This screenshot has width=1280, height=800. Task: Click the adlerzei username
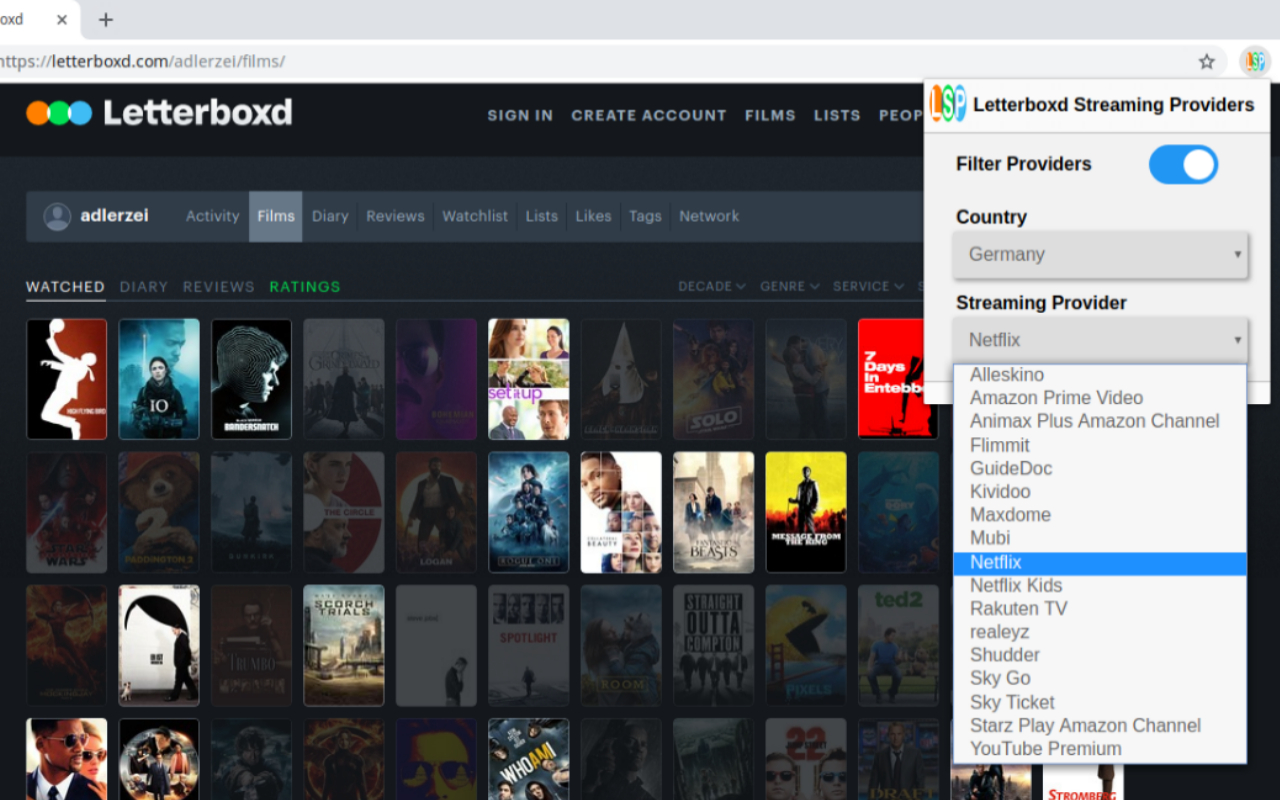[114, 216]
